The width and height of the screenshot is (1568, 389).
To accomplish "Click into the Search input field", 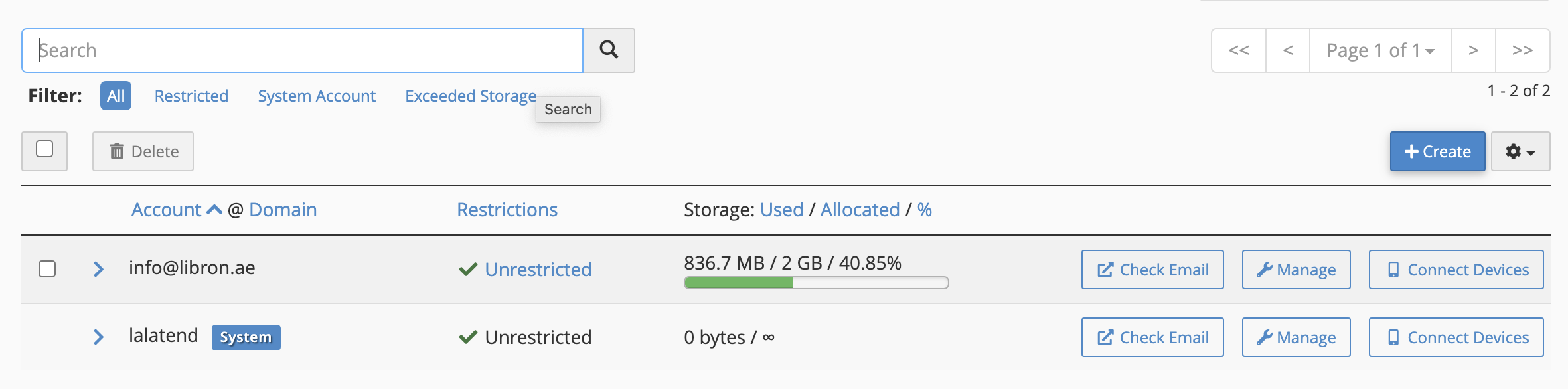I will point(302,50).
